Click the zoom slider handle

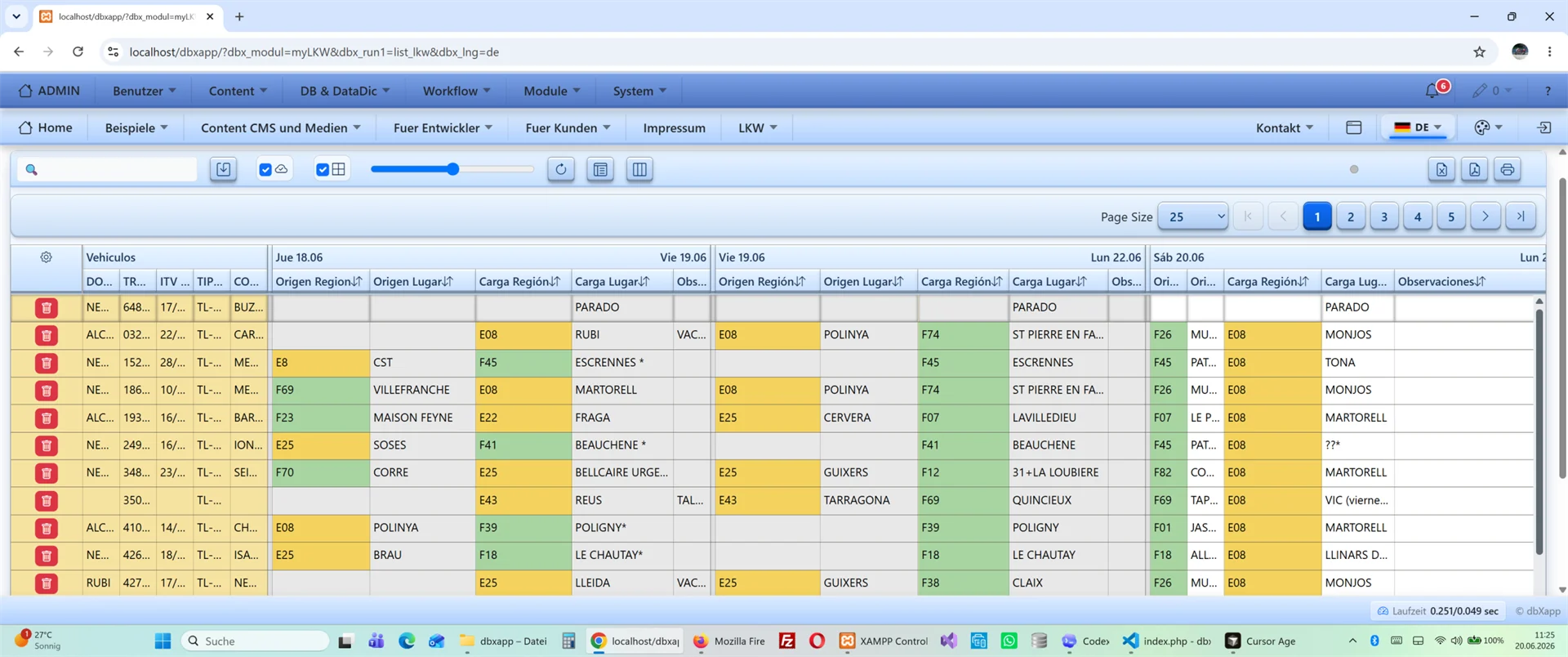(x=452, y=169)
